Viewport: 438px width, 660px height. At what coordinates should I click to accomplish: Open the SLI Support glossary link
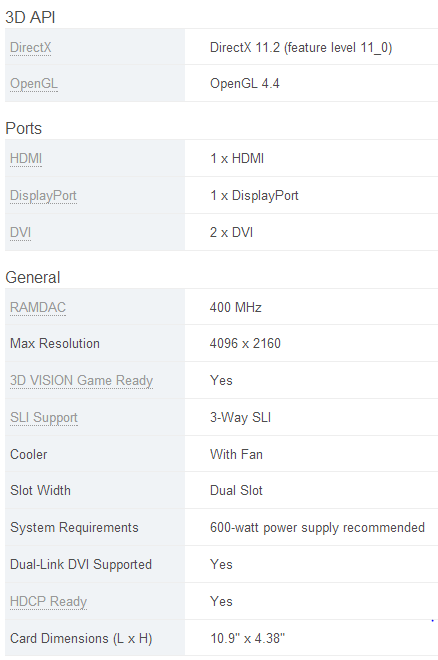pyautogui.click(x=44, y=418)
